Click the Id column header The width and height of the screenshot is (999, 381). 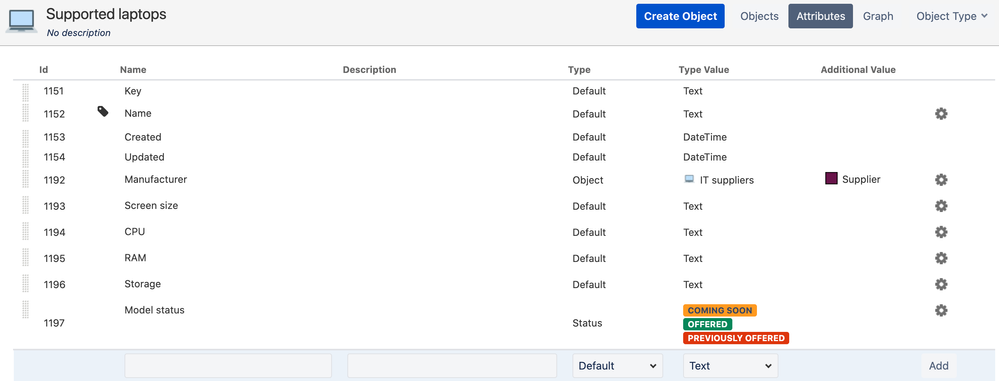point(44,70)
